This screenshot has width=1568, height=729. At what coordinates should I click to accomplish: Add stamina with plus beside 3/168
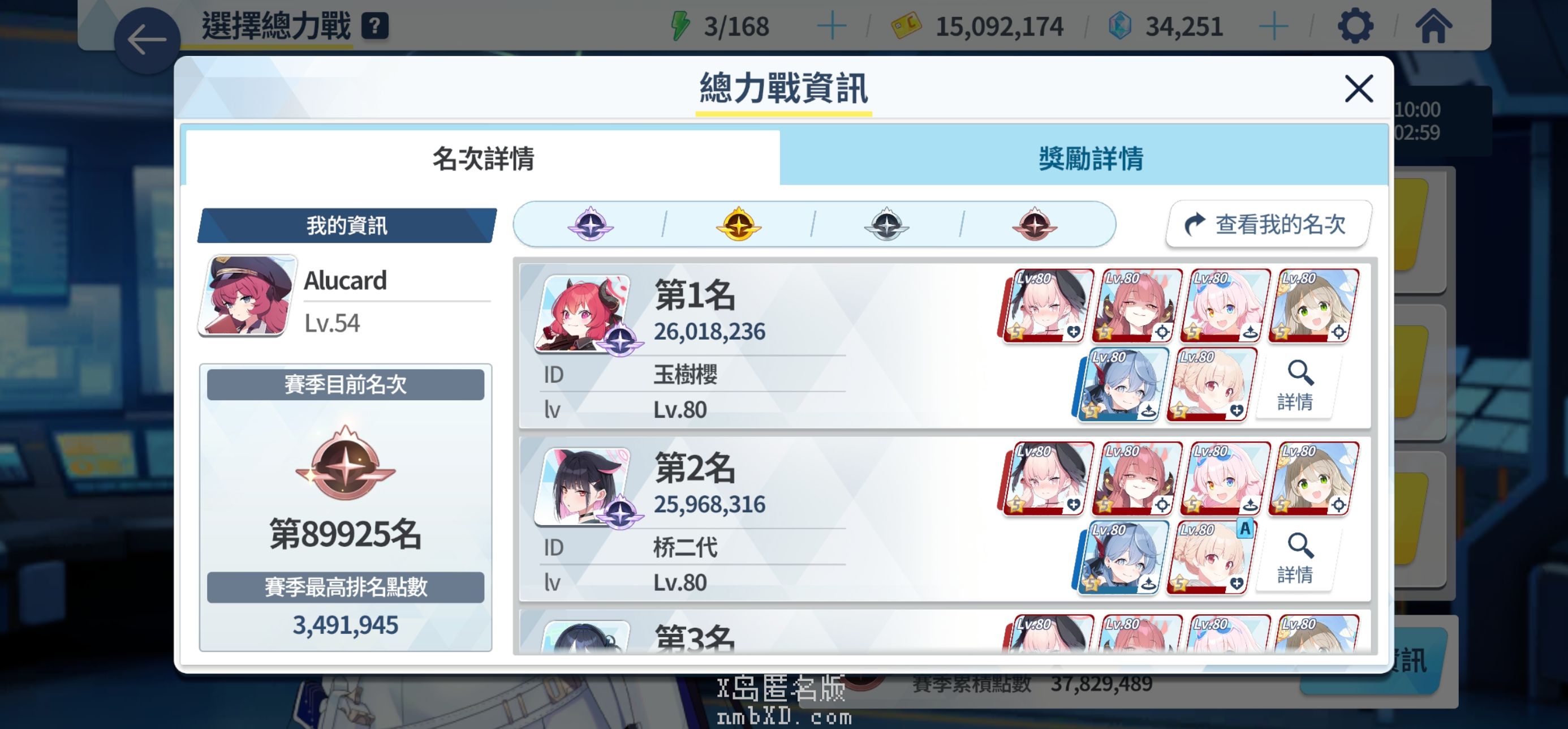pos(832,26)
